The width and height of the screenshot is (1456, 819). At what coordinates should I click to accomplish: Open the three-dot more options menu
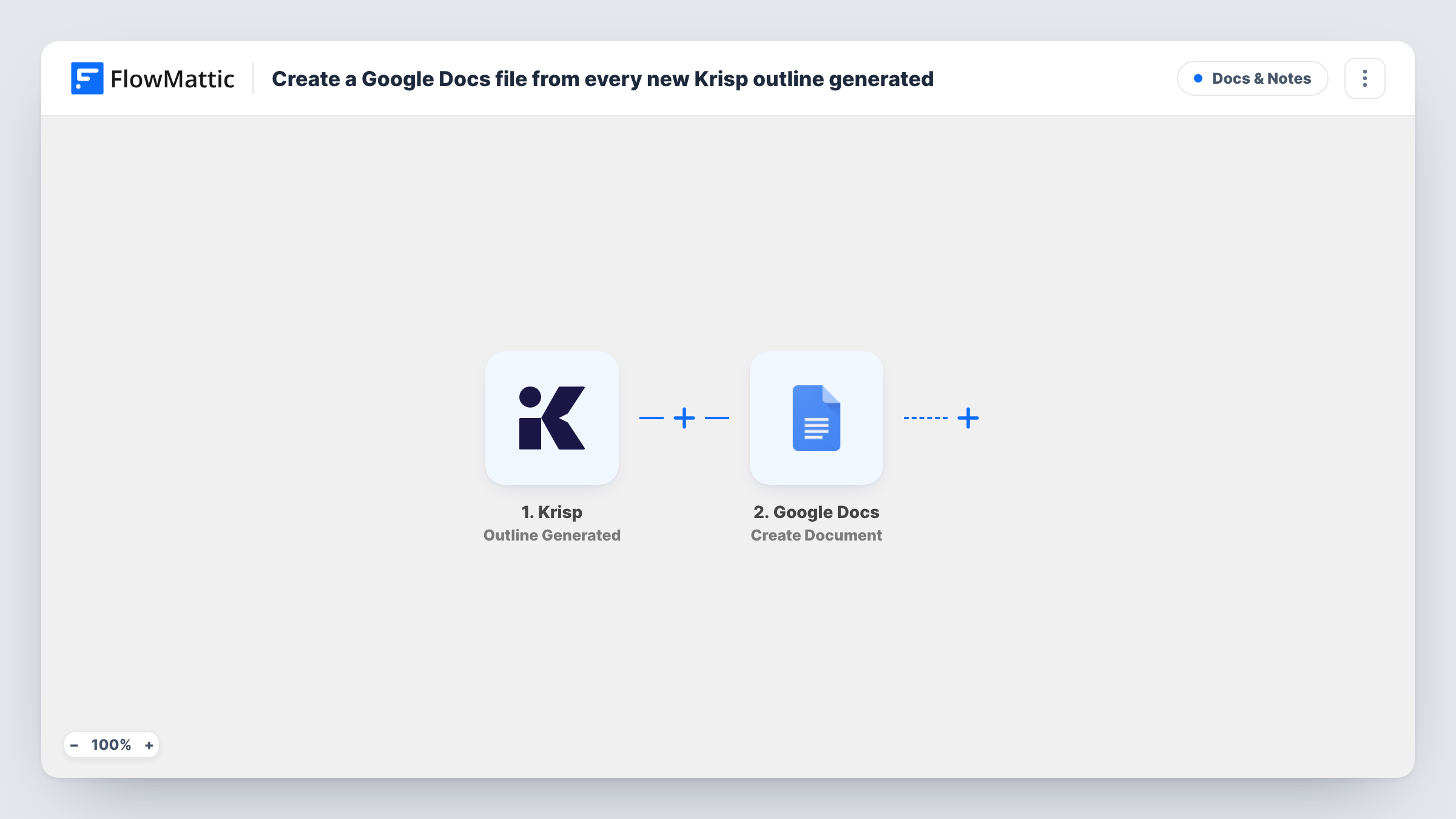(1365, 78)
